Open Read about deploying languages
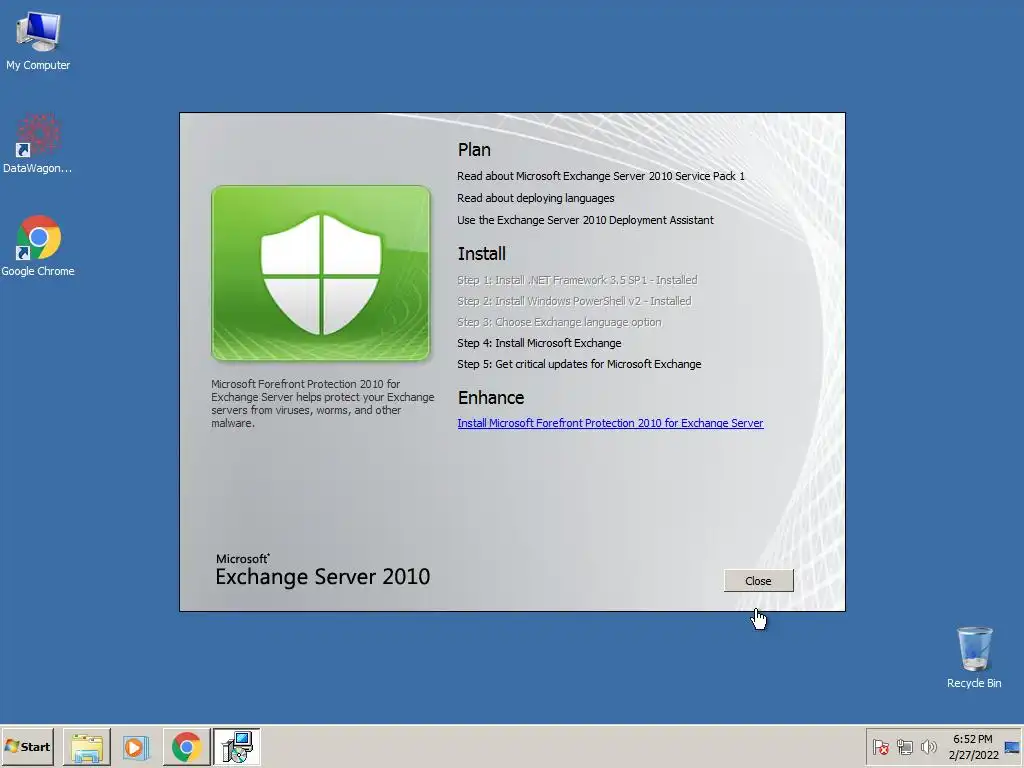The width and height of the screenshot is (1024, 768). point(536,198)
